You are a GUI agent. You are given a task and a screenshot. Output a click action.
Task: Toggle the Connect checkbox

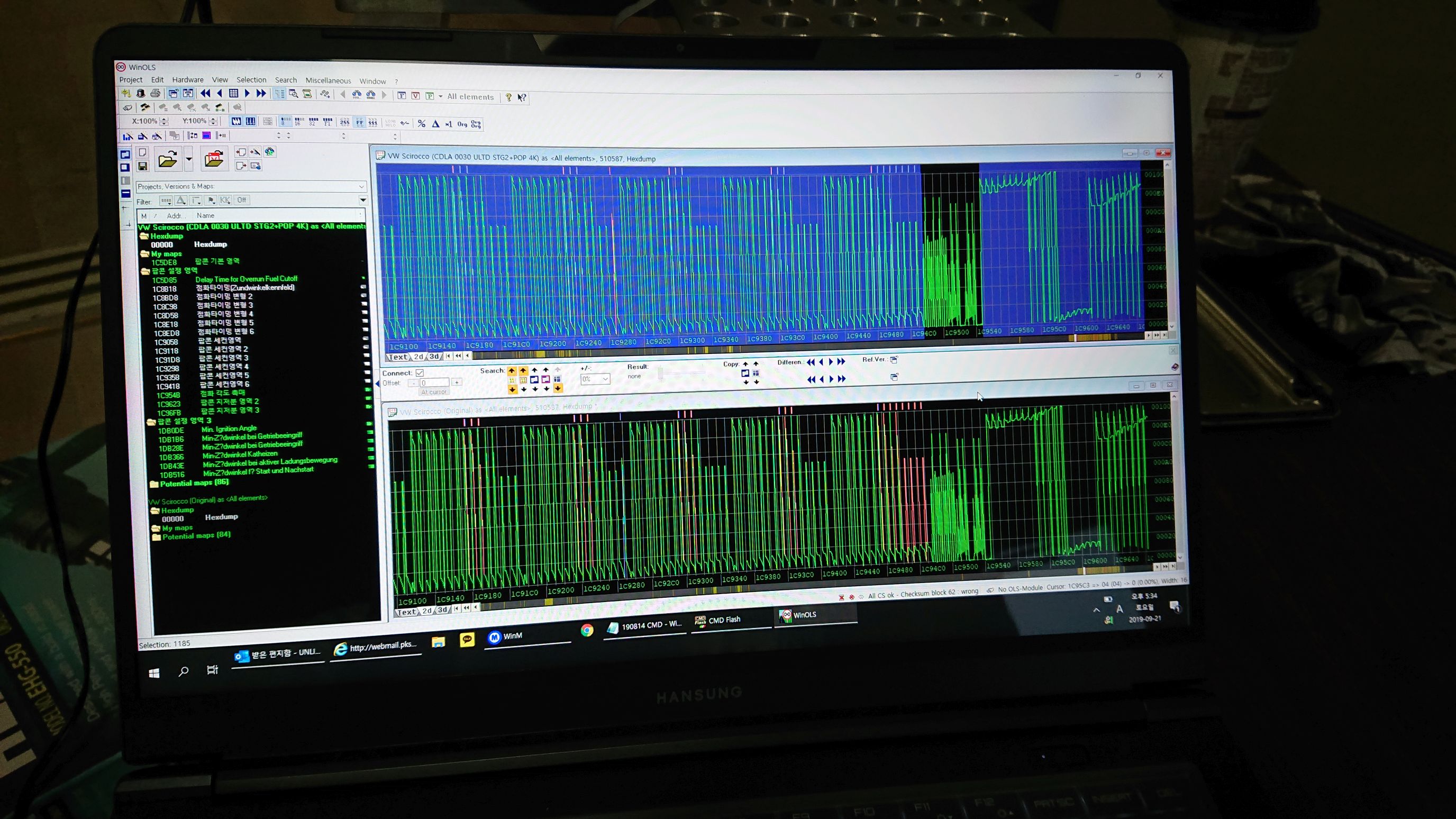[420, 372]
